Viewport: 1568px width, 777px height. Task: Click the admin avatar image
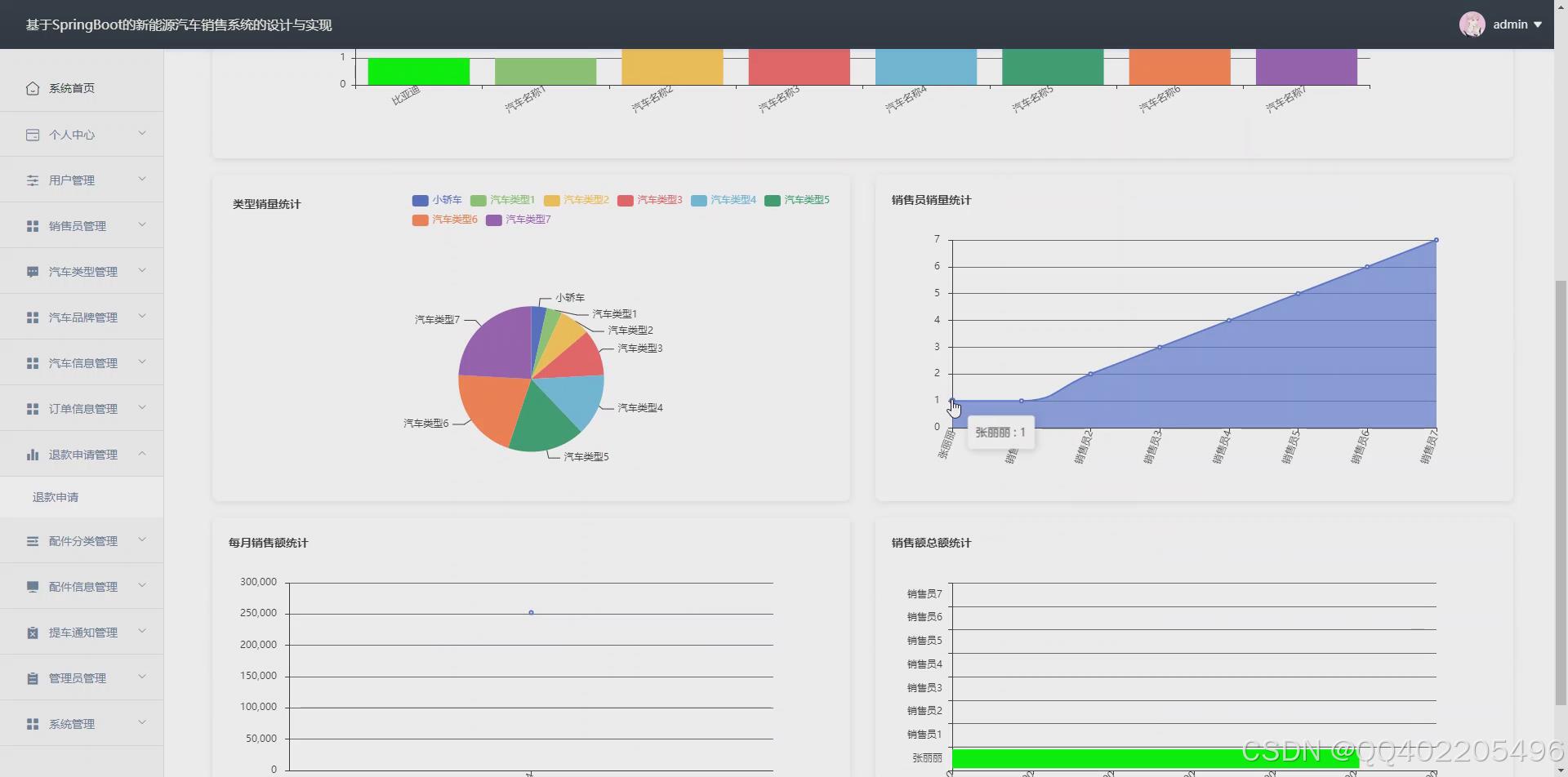[x=1472, y=24]
